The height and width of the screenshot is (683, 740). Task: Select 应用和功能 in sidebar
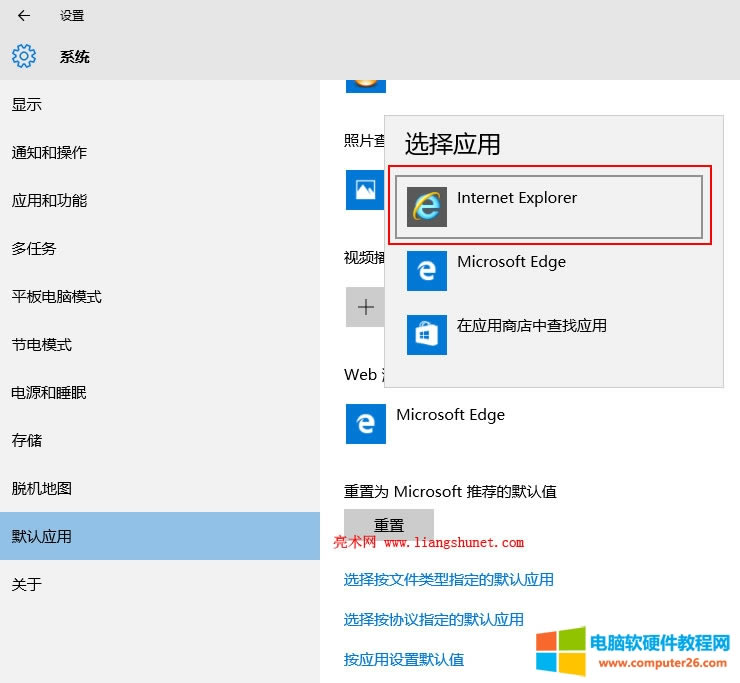49,201
